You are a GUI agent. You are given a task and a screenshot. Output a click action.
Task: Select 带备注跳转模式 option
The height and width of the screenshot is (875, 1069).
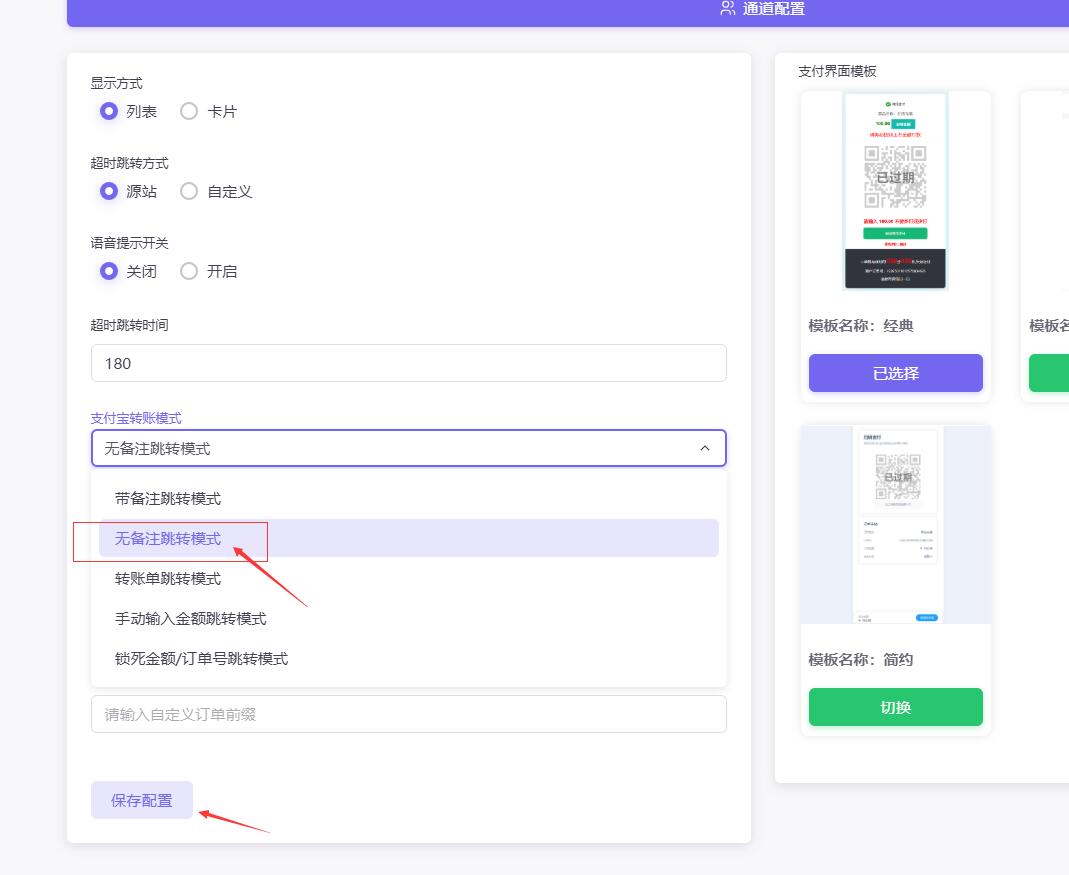click(168, 498)
